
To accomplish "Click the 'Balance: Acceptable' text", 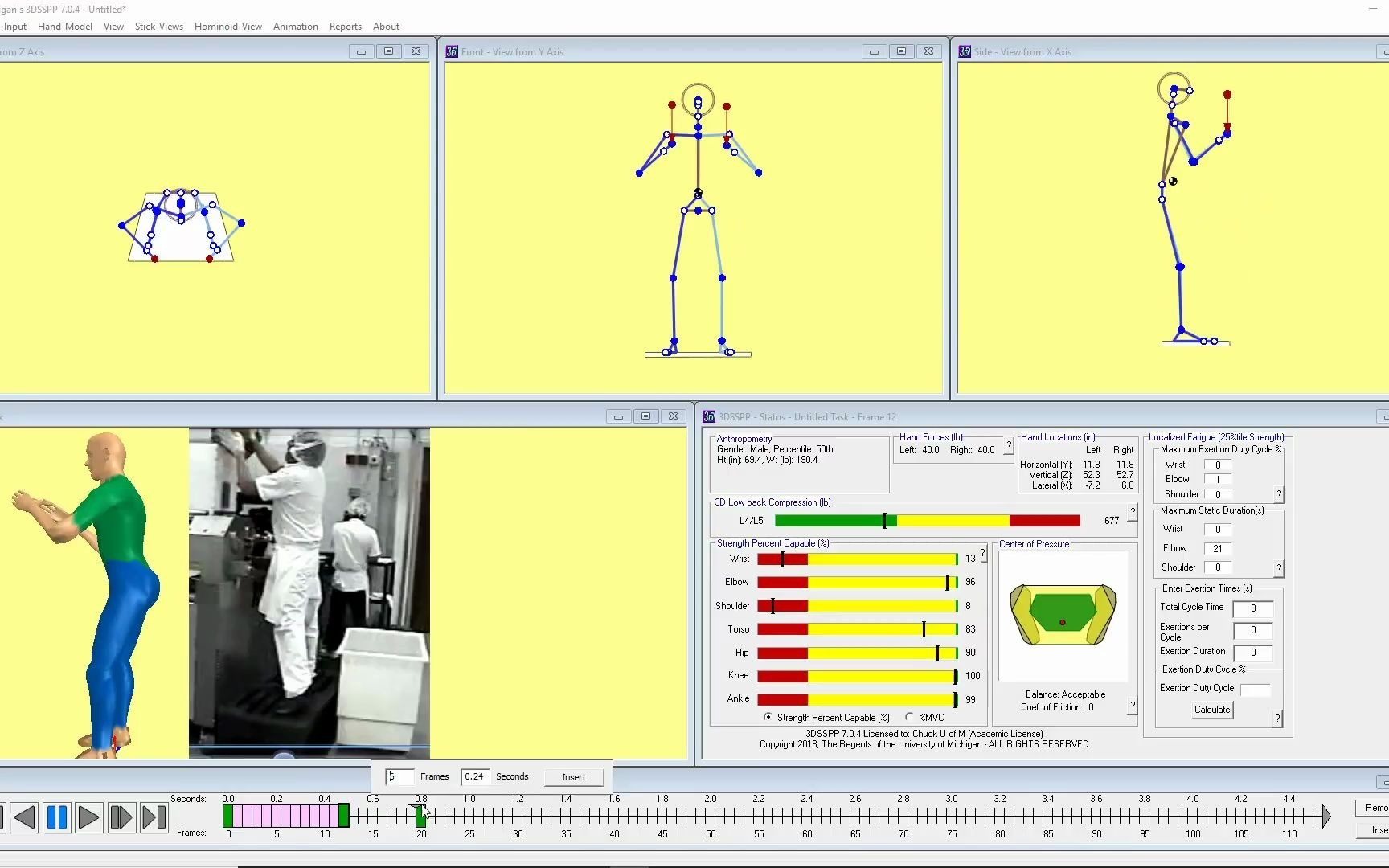I will (1065, 694).
